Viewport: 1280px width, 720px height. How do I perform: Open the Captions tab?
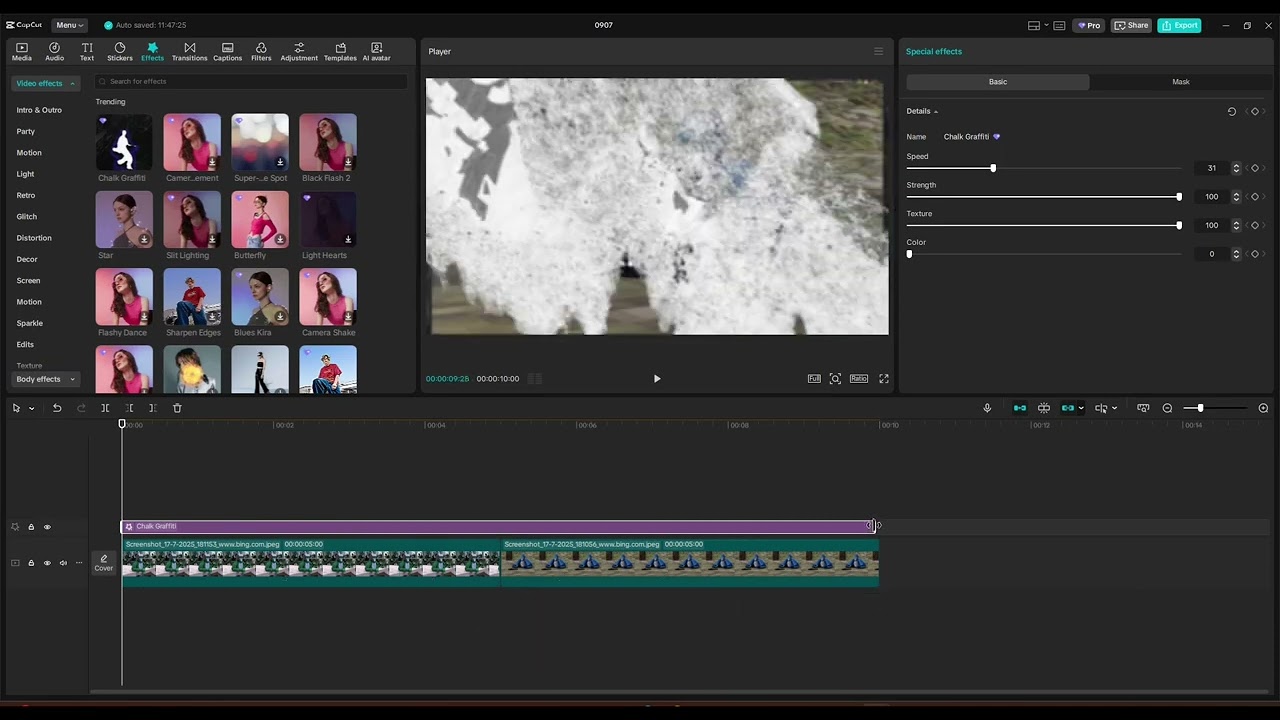(227, 52)
